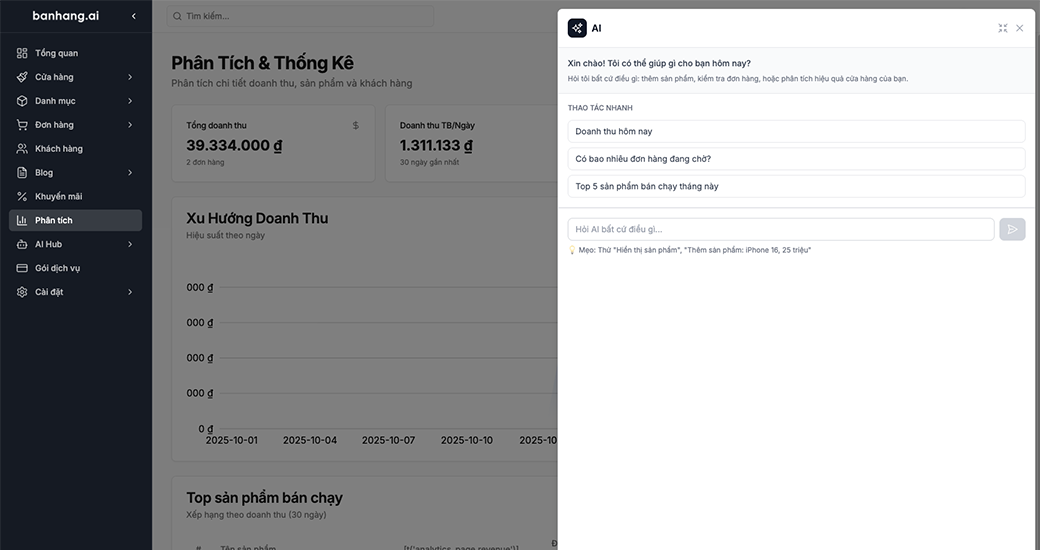Open Khách hàng menu item
The width and height of the screenshot is (1040, 550).
(x=76, y=149)
